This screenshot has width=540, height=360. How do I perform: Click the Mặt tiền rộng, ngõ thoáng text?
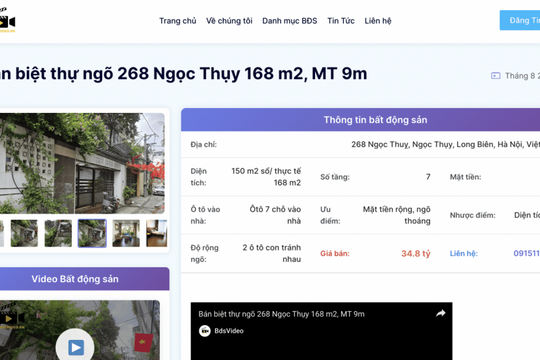point(396,215)
